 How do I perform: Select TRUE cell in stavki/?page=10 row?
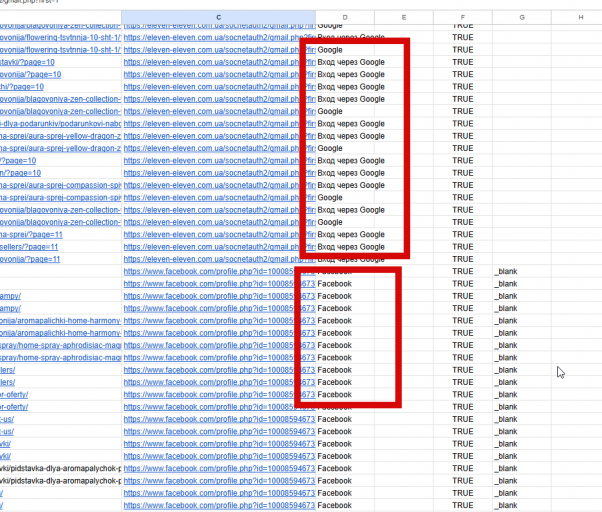[x=463, y=62]
